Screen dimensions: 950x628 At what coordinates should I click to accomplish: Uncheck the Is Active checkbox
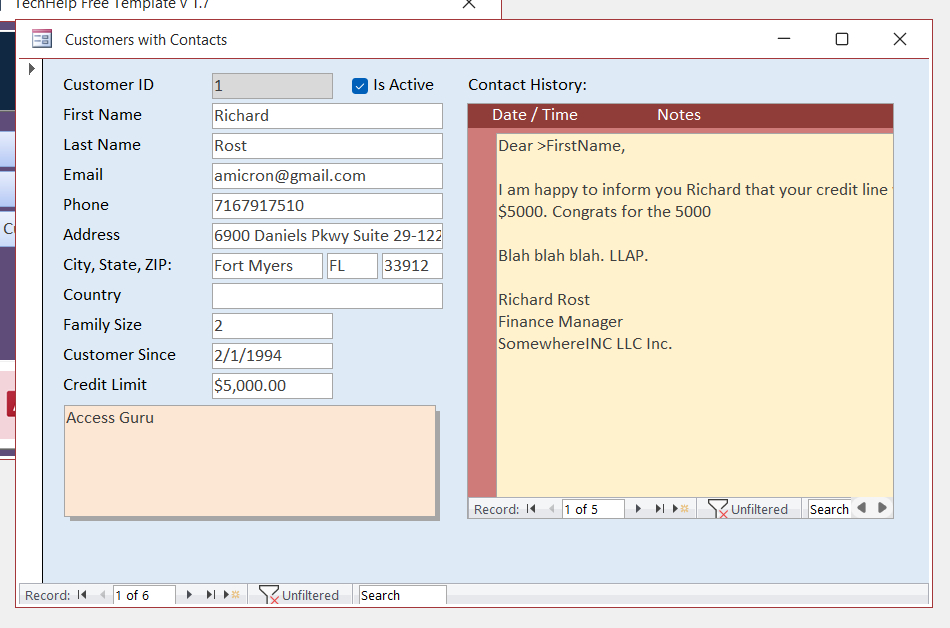click(360, 86)
